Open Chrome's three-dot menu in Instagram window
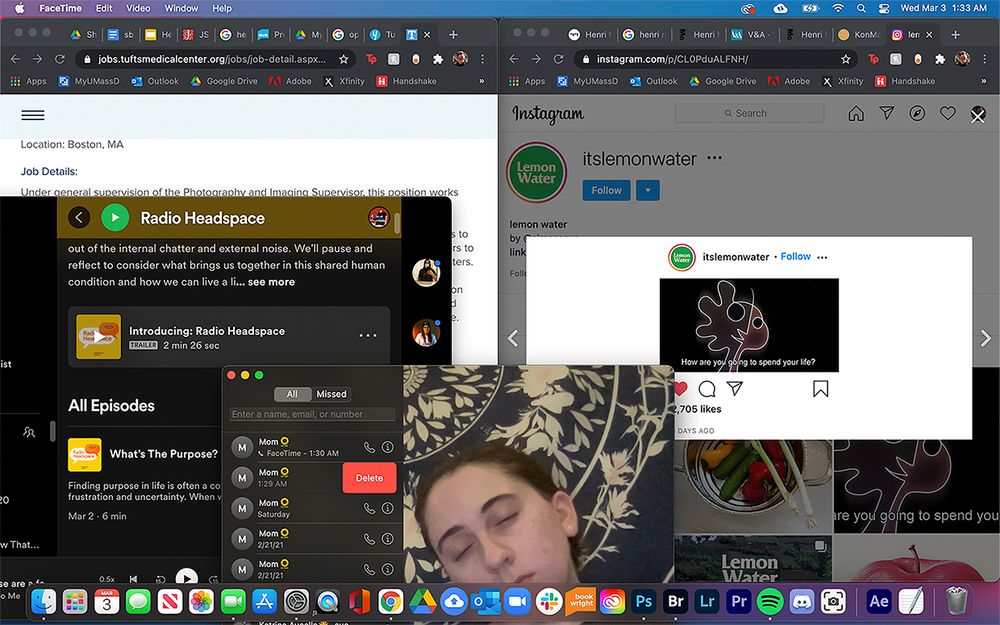This screenshot has height=625, width=1000. (985, 59)
